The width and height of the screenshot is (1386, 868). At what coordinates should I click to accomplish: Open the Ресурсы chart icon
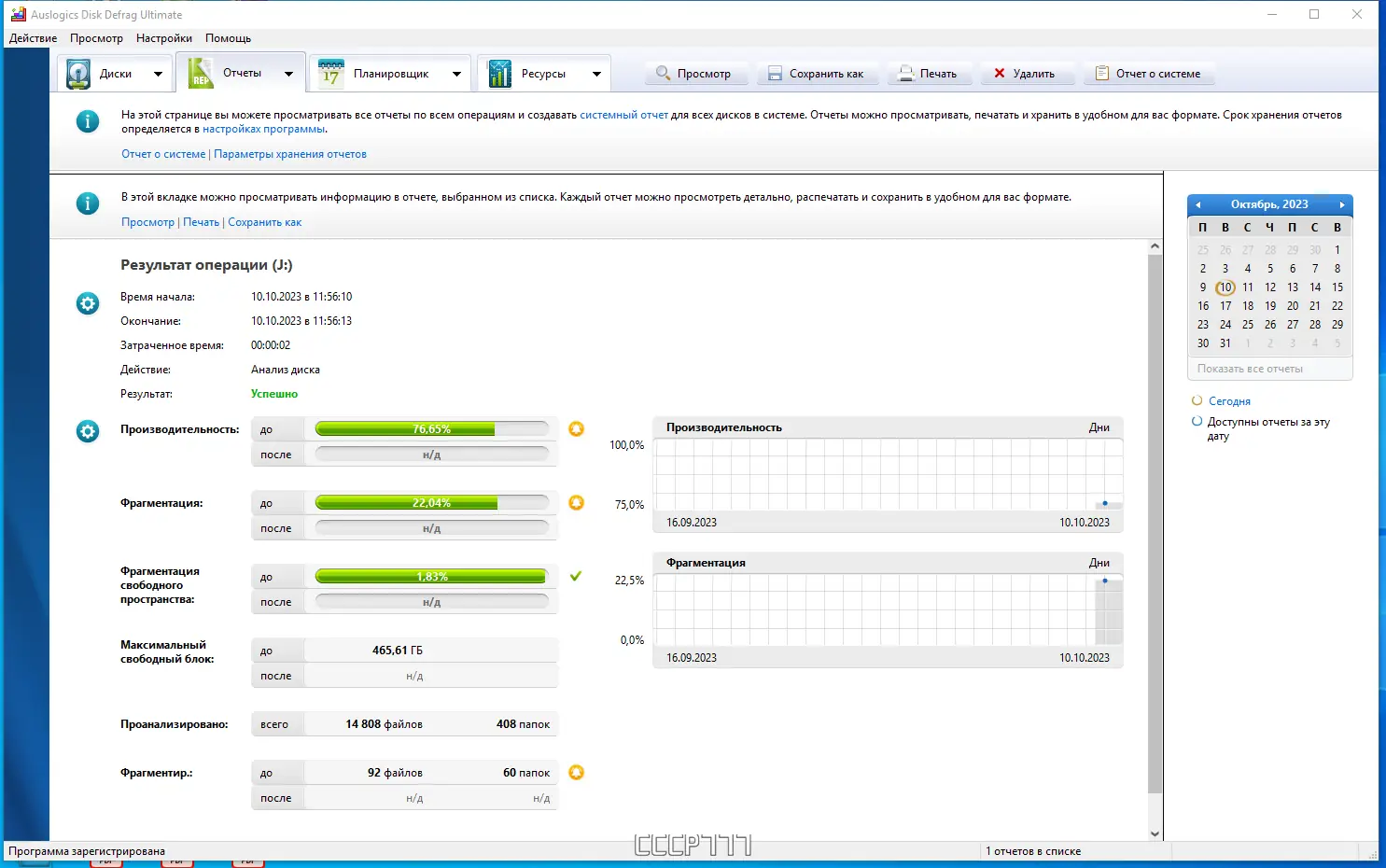click(500, 74)
